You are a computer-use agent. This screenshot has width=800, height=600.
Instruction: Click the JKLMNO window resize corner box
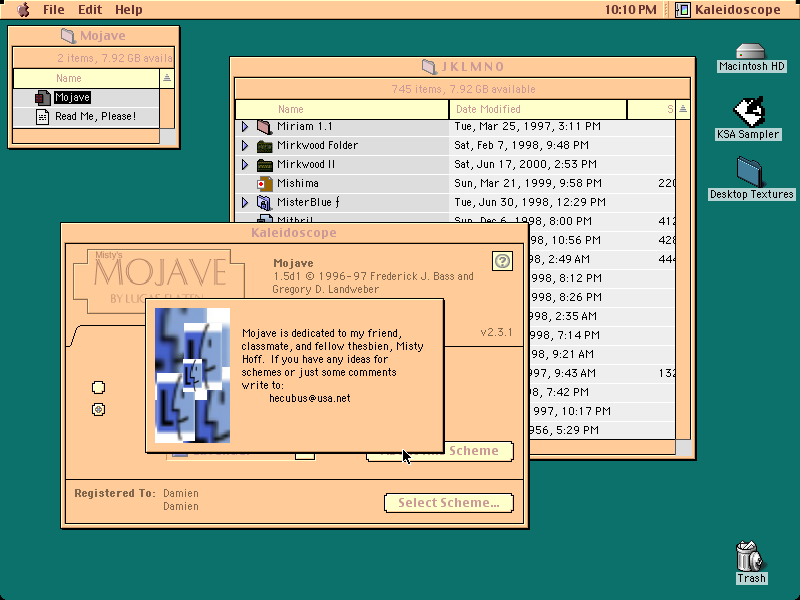(x=683, y=447)
